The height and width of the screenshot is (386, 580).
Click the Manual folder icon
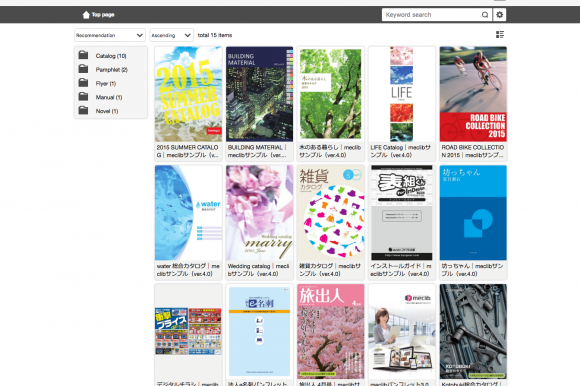[x=83, y=97]
